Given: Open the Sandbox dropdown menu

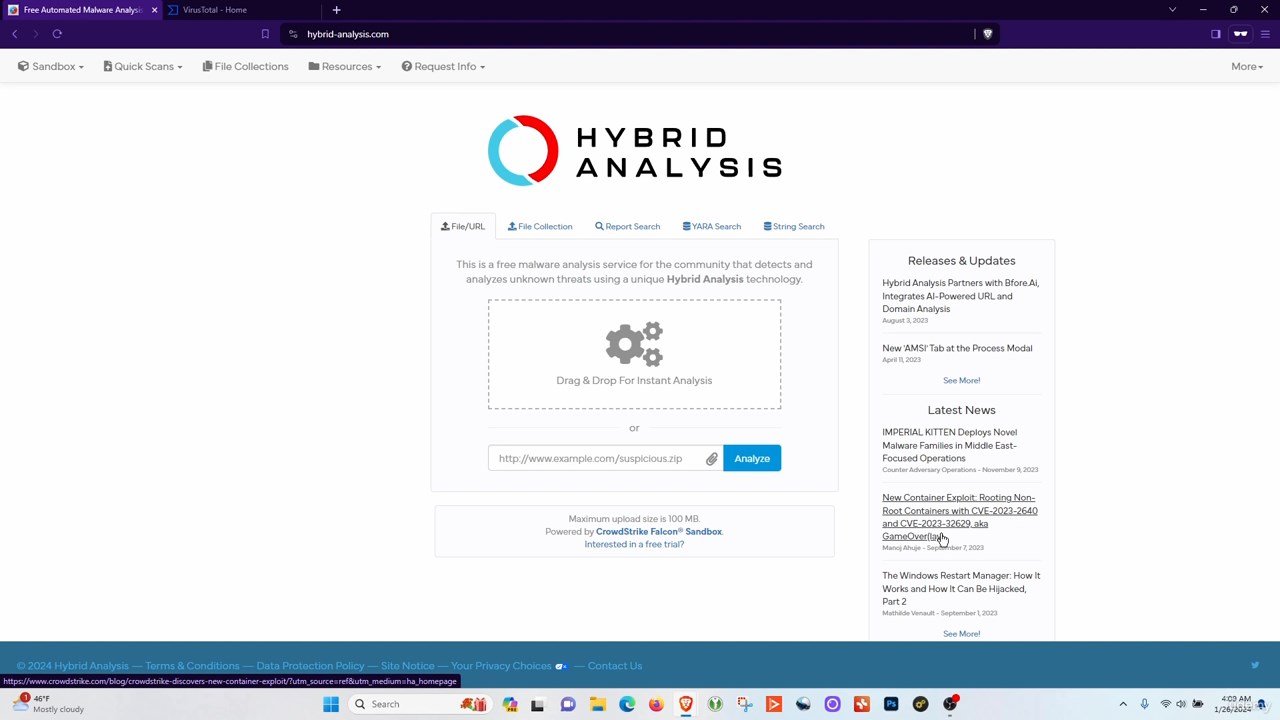Looking at the screenshot, I should pos(51,66).
